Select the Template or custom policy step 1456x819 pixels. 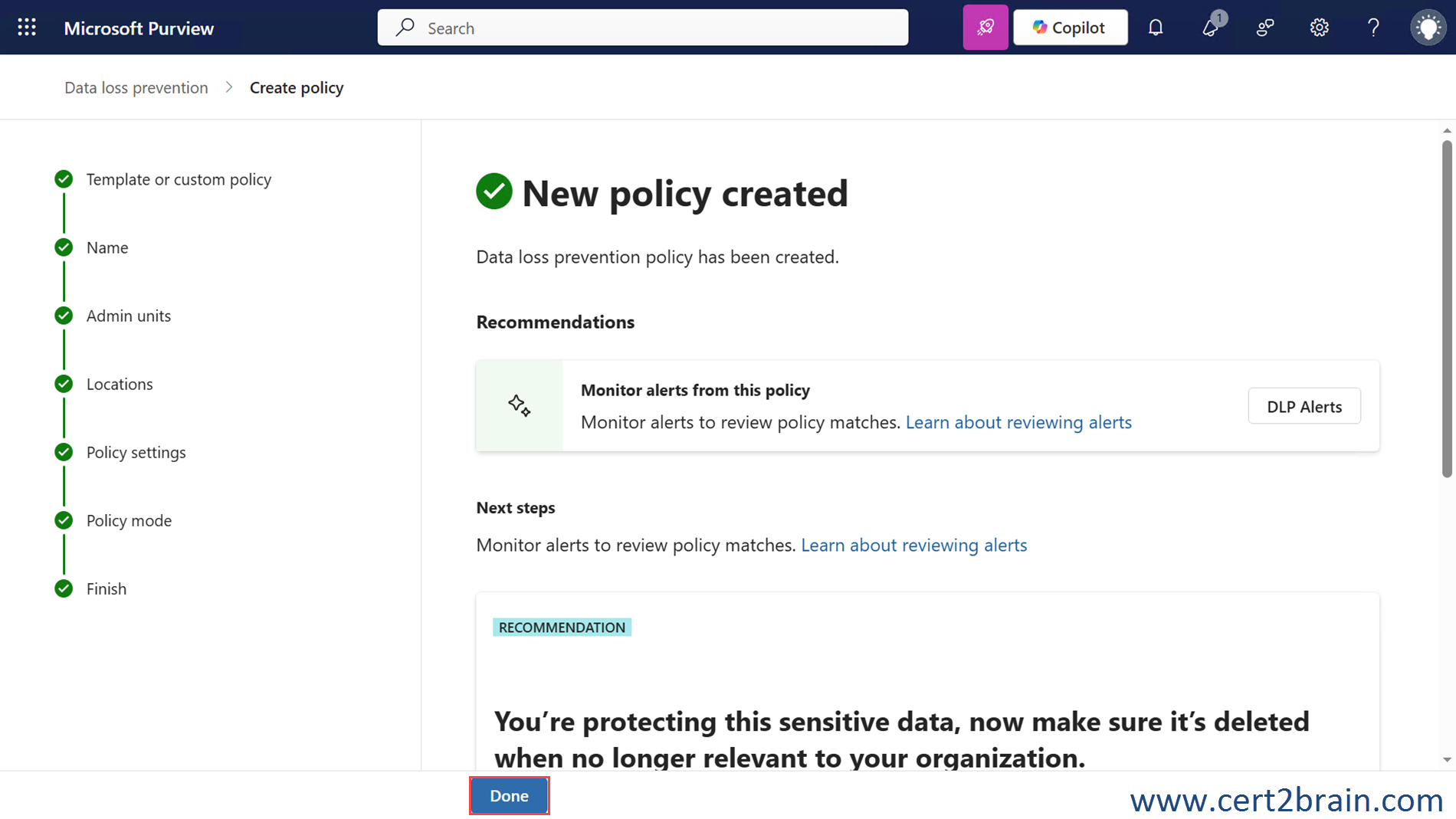179,179
